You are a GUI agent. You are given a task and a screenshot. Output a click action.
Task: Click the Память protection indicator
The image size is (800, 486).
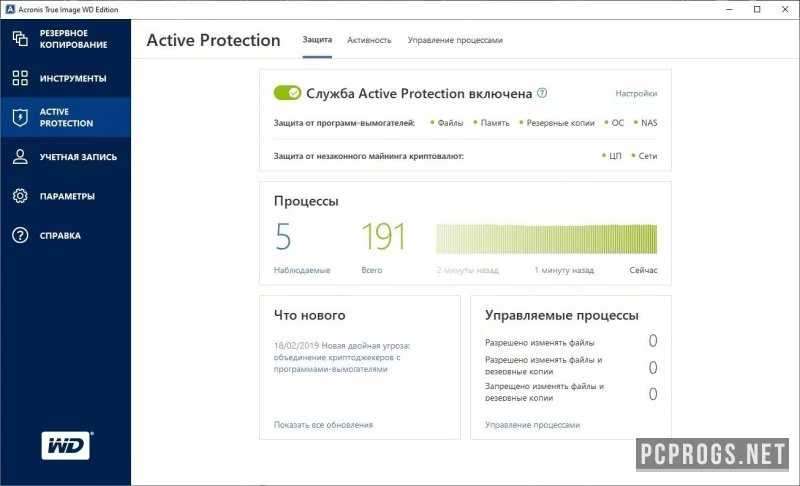491,122
